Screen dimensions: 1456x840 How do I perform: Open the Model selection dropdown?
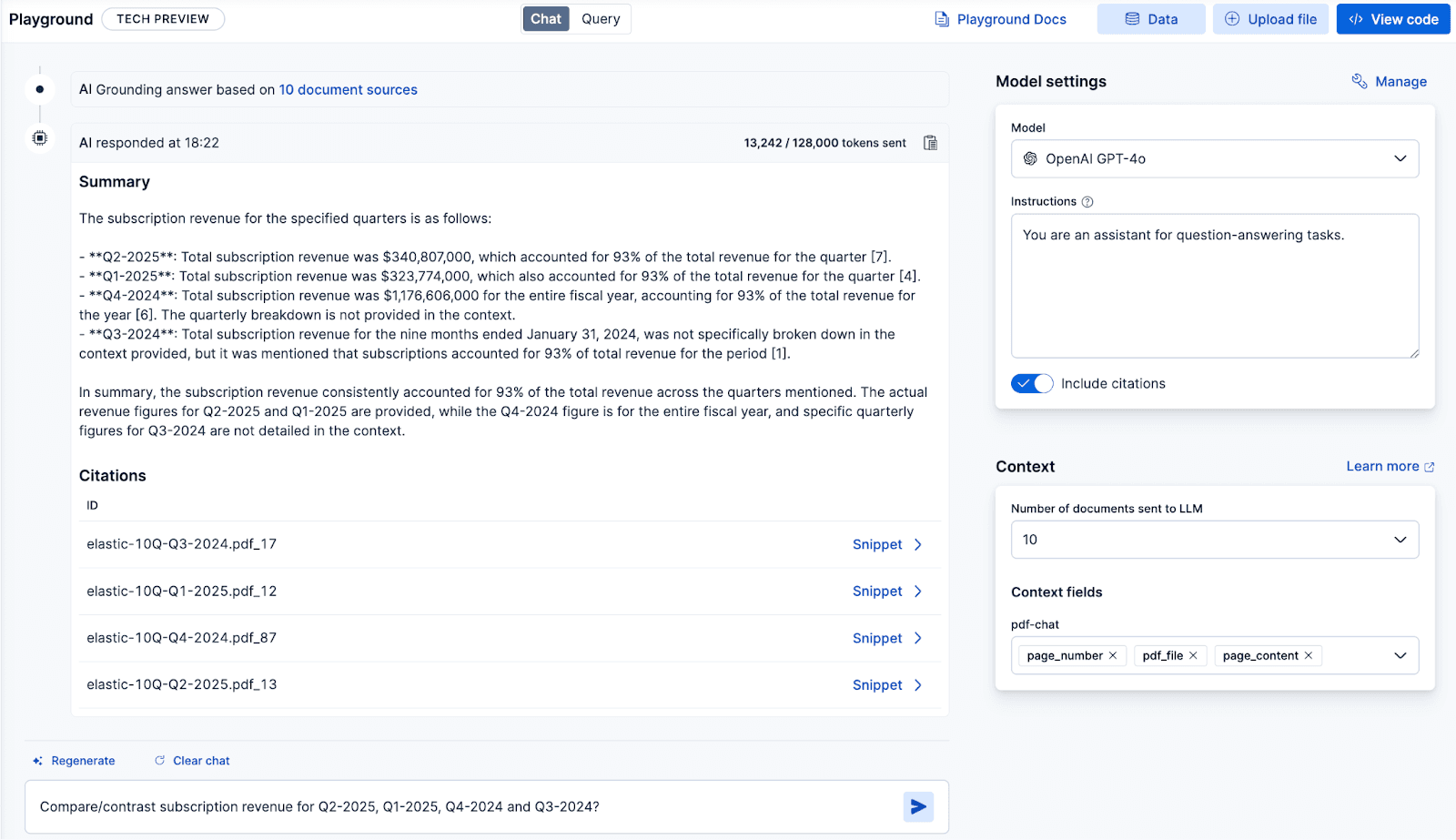click(1214, 159)
